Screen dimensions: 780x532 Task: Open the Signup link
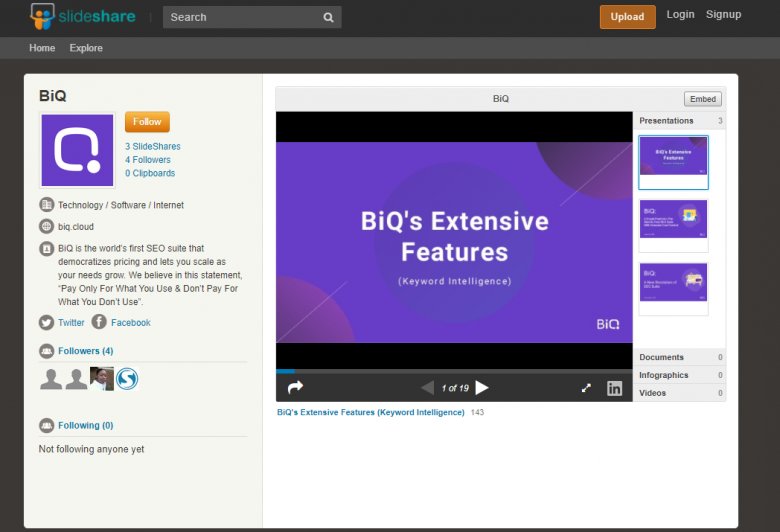pos(723,14)
